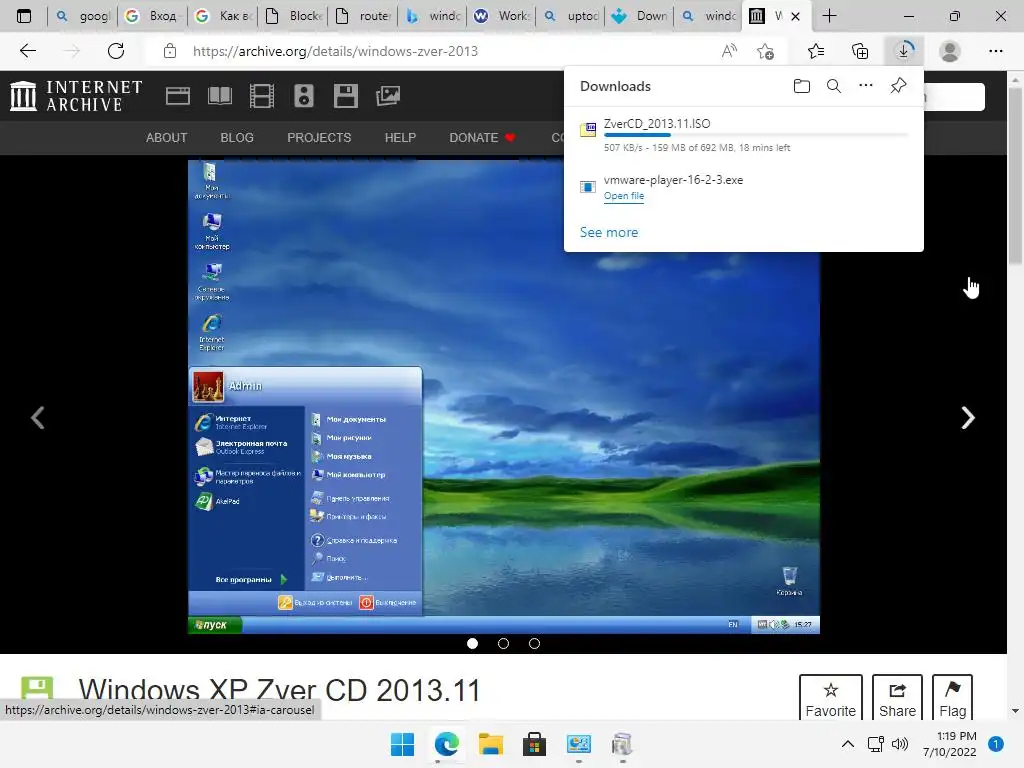
Task: Click browser Downloads toolbar button
Action: click(904, 51)
